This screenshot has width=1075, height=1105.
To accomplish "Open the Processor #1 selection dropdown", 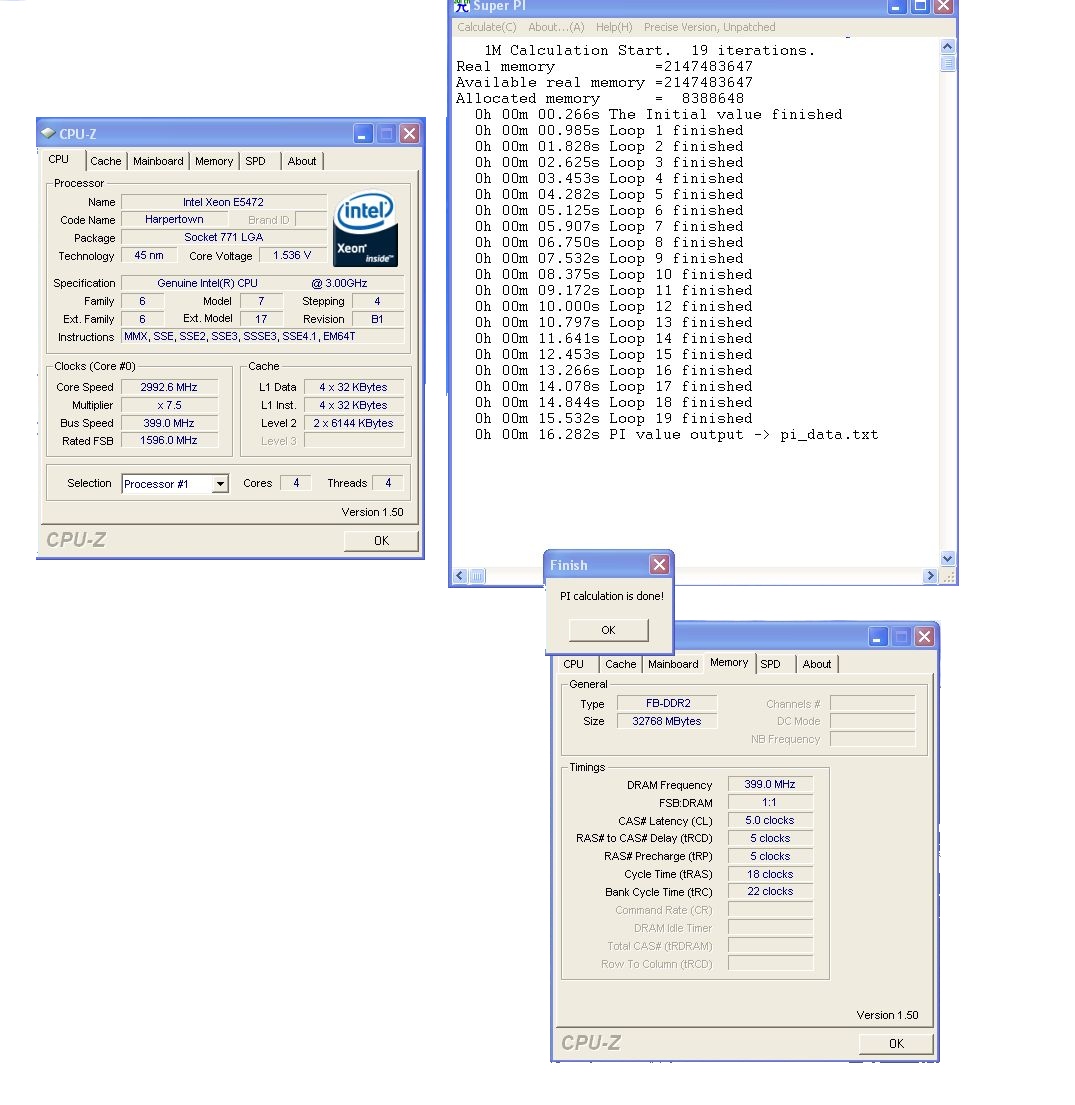I will tap(221, 484).
